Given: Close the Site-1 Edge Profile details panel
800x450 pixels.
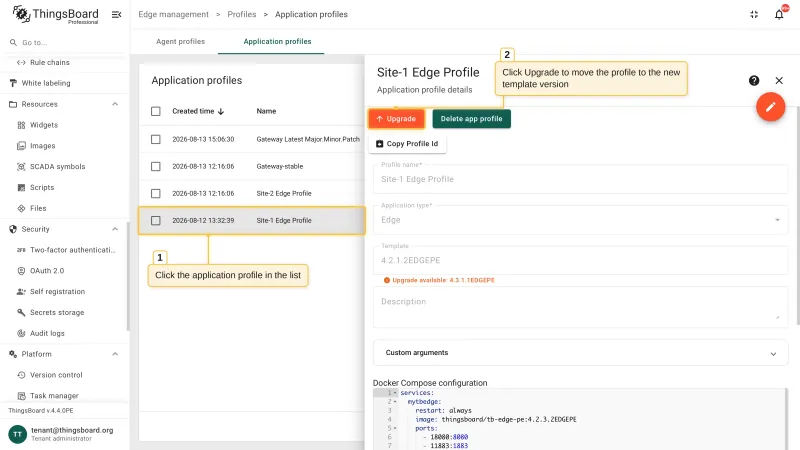Looking at the screenshot, I should tap(779, 81).
